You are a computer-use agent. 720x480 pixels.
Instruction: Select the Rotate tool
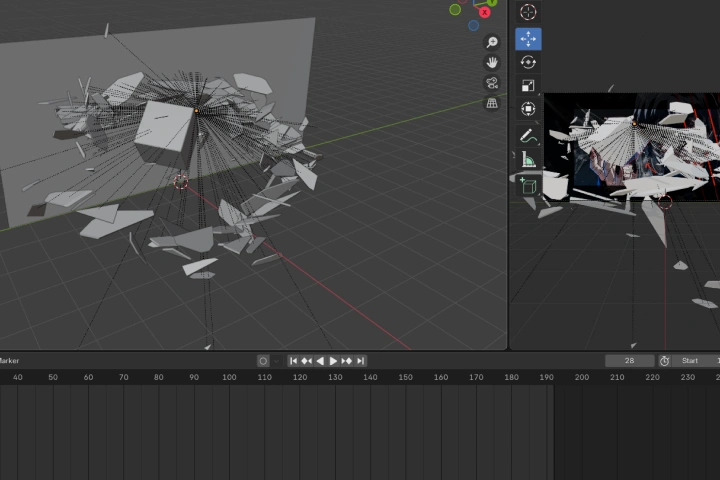click(x=528, y=62)
